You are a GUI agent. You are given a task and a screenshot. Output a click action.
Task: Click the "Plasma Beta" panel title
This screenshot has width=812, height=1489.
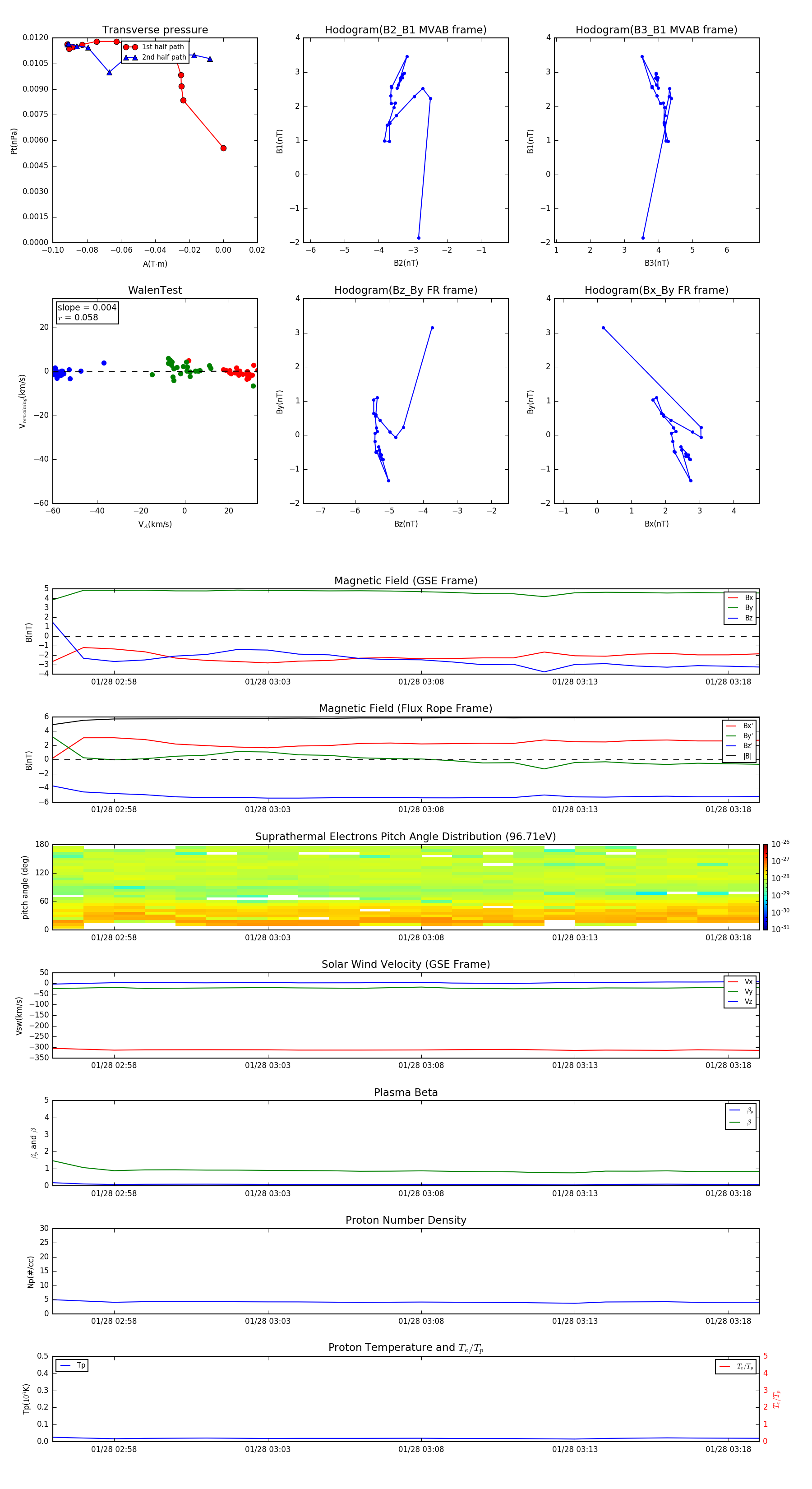[406, 1093]
